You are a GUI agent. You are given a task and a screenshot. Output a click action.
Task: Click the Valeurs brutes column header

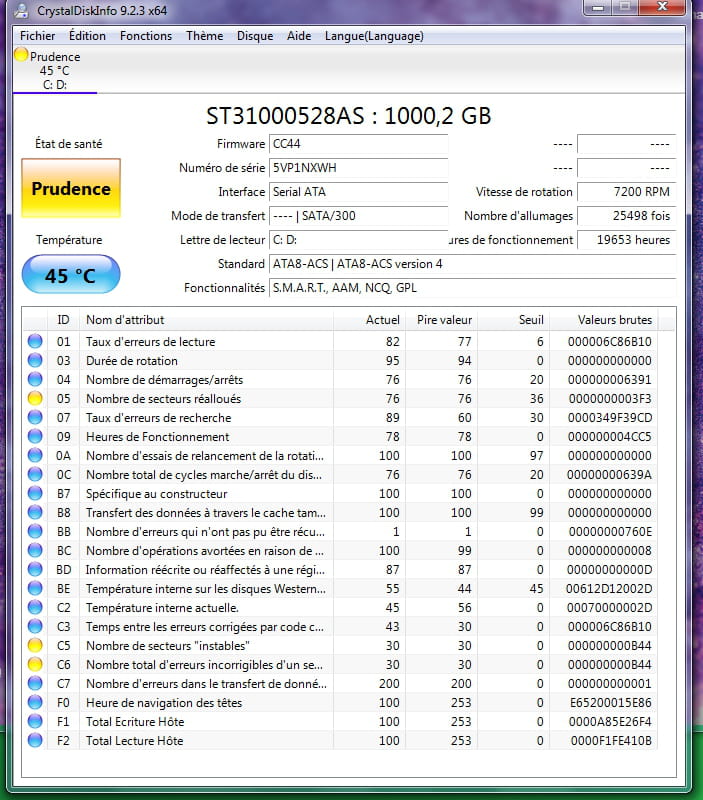tap(604, 320)
